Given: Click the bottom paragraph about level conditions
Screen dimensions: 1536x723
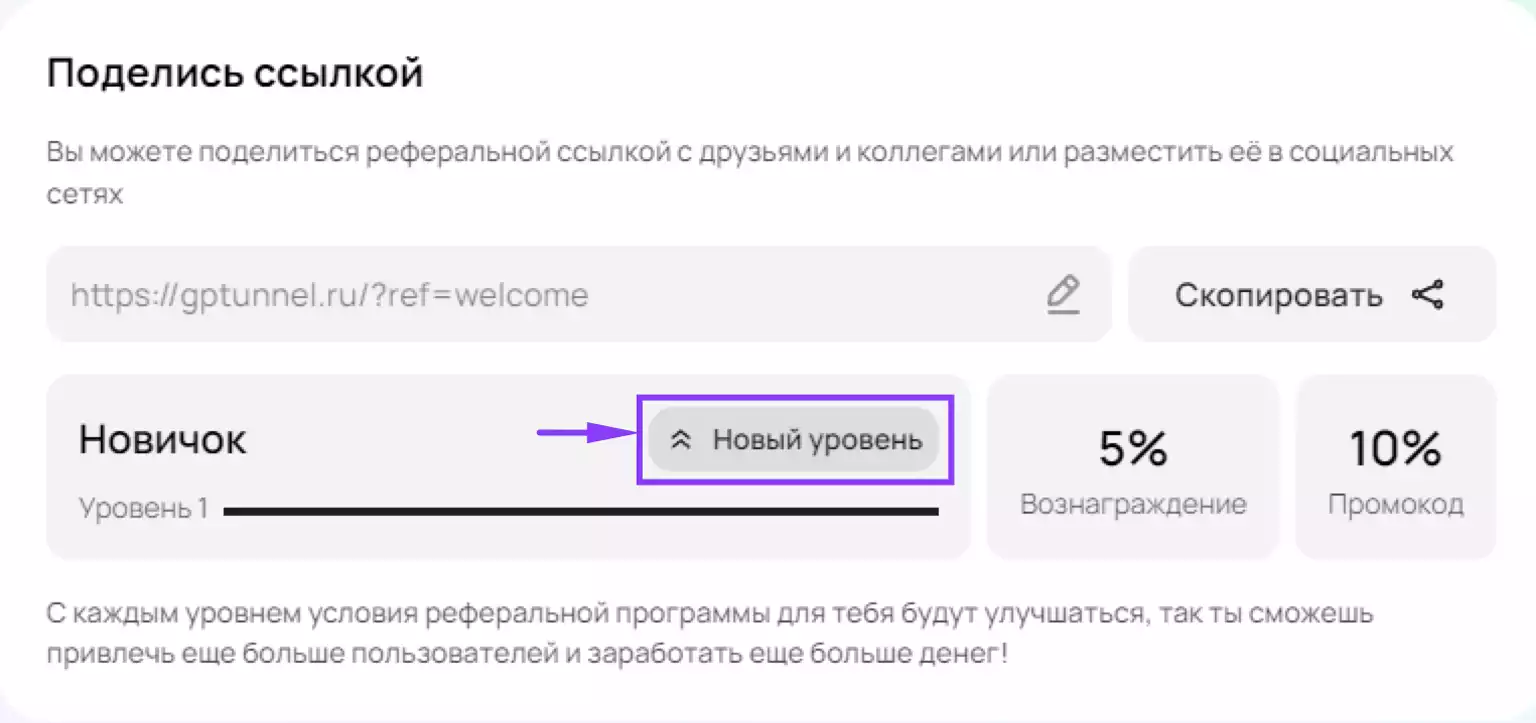Looking at the screenshot, I should pos(709,634).
